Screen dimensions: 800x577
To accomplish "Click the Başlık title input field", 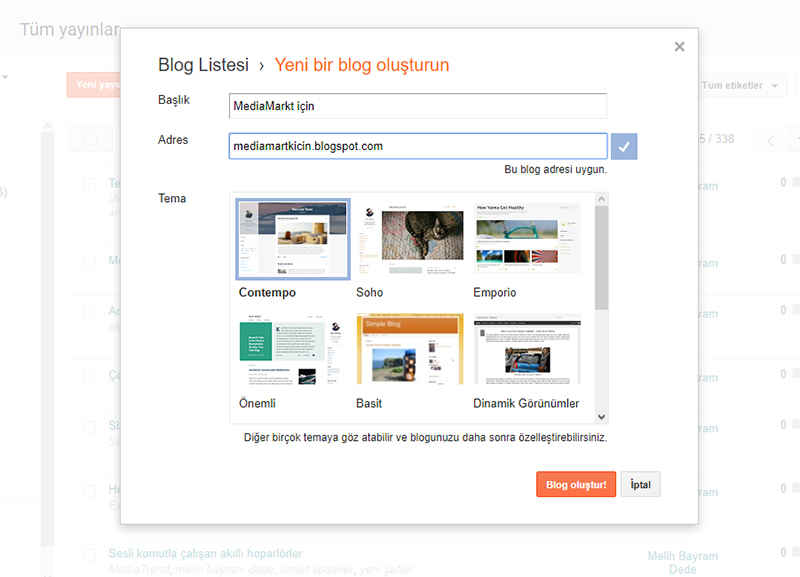I will click(418, 105).
